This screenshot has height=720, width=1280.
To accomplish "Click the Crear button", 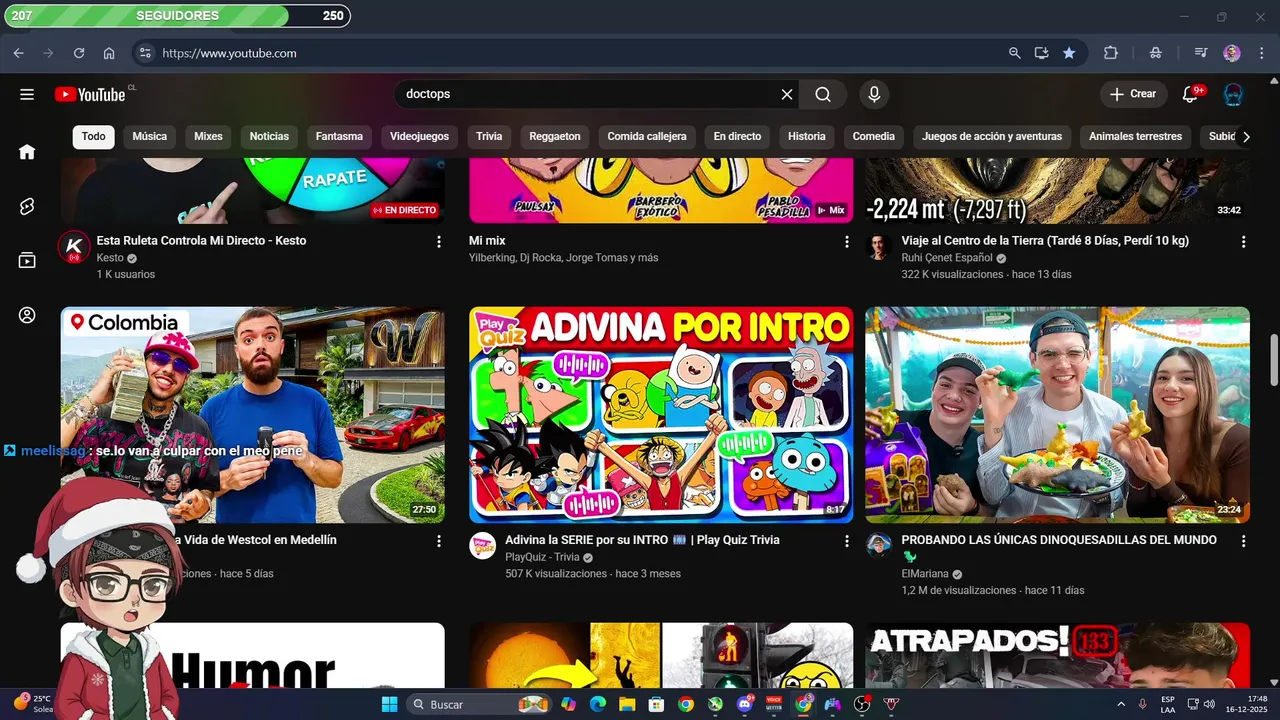I will point(1133,94).
